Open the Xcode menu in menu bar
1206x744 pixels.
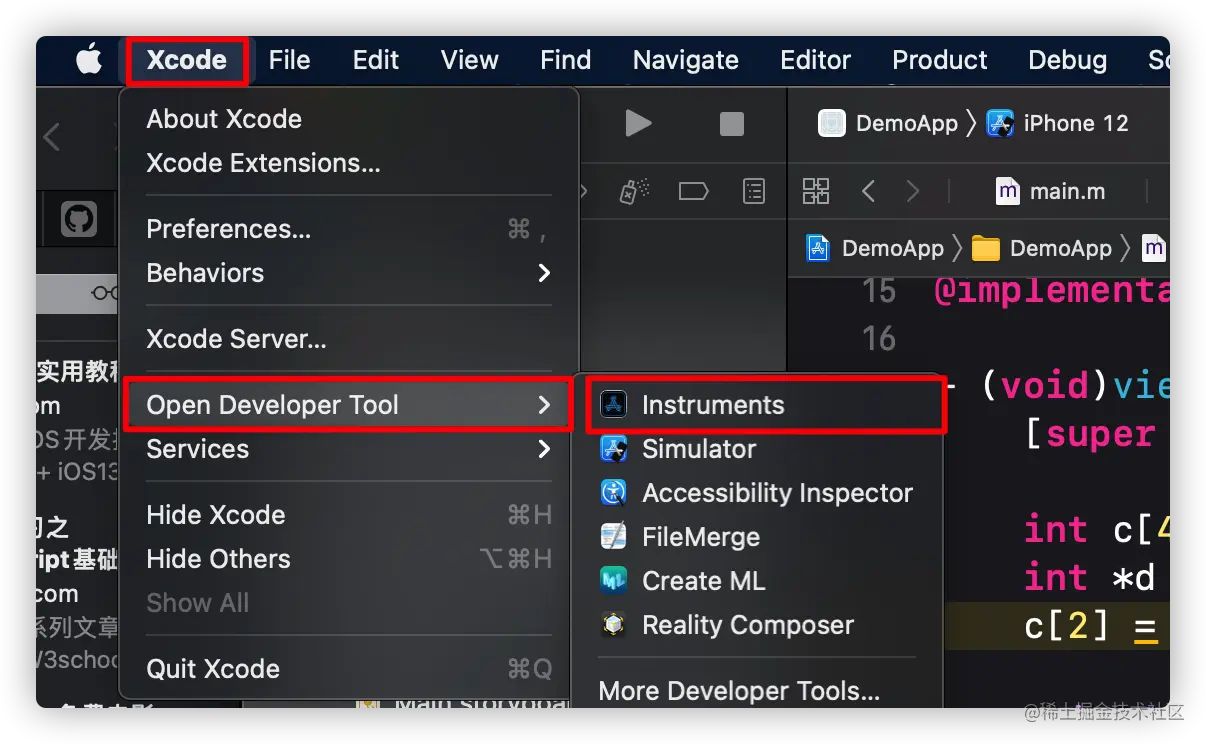[x=187, y=60]
